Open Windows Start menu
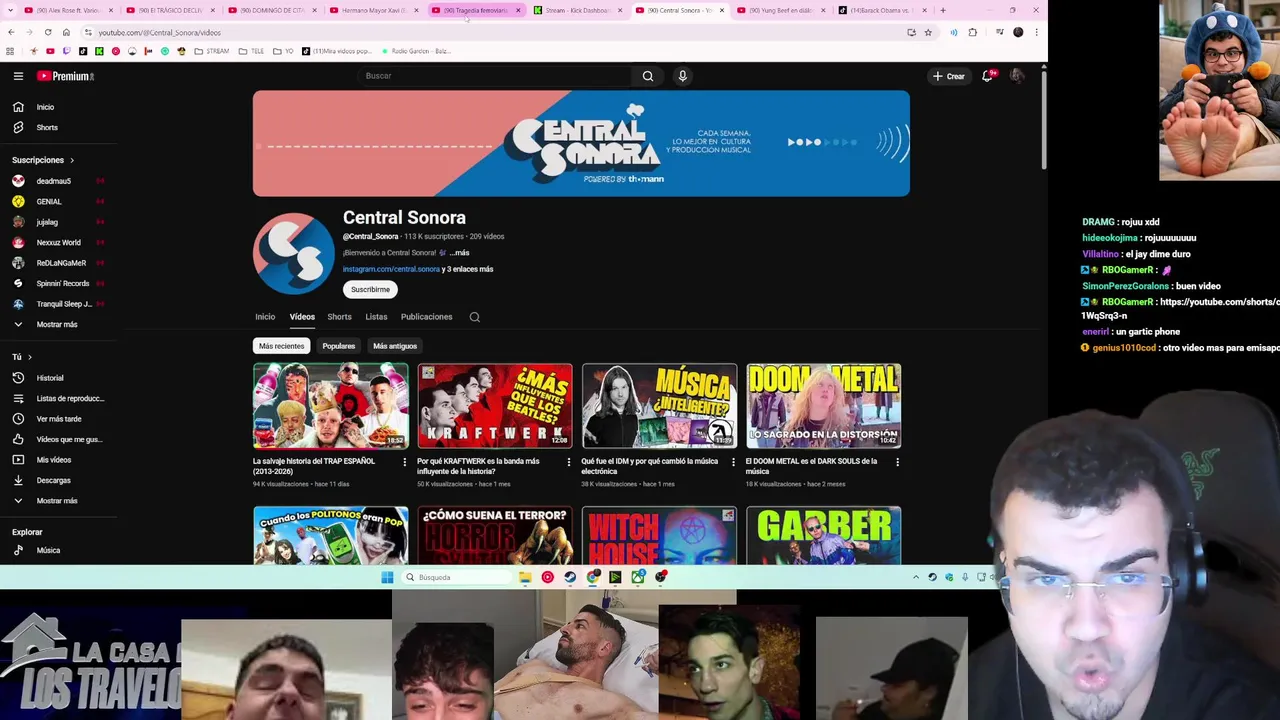This screenshot has height=720, width=1280. (x=387, y=577)
